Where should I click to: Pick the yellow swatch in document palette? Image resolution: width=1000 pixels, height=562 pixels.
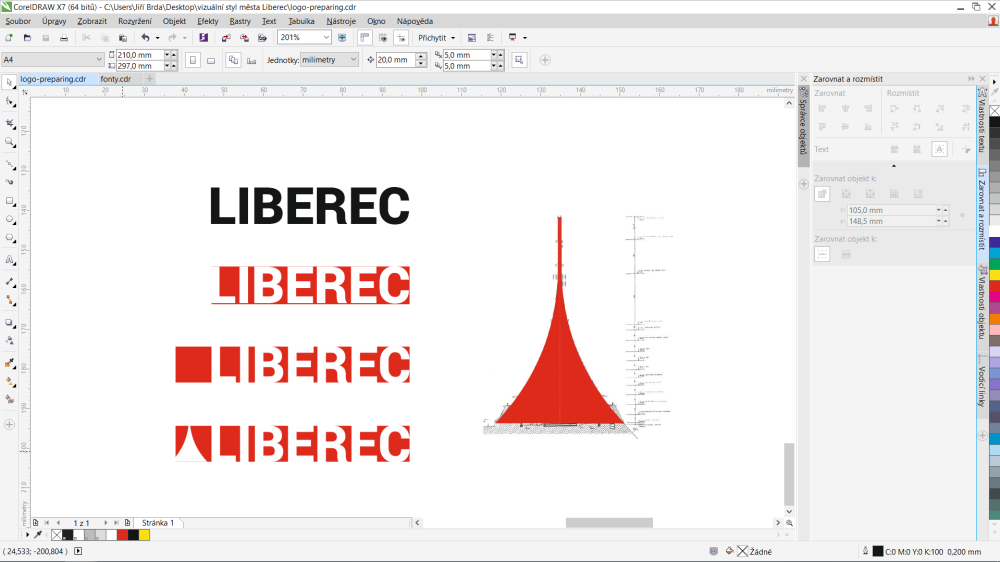[145, 535]
